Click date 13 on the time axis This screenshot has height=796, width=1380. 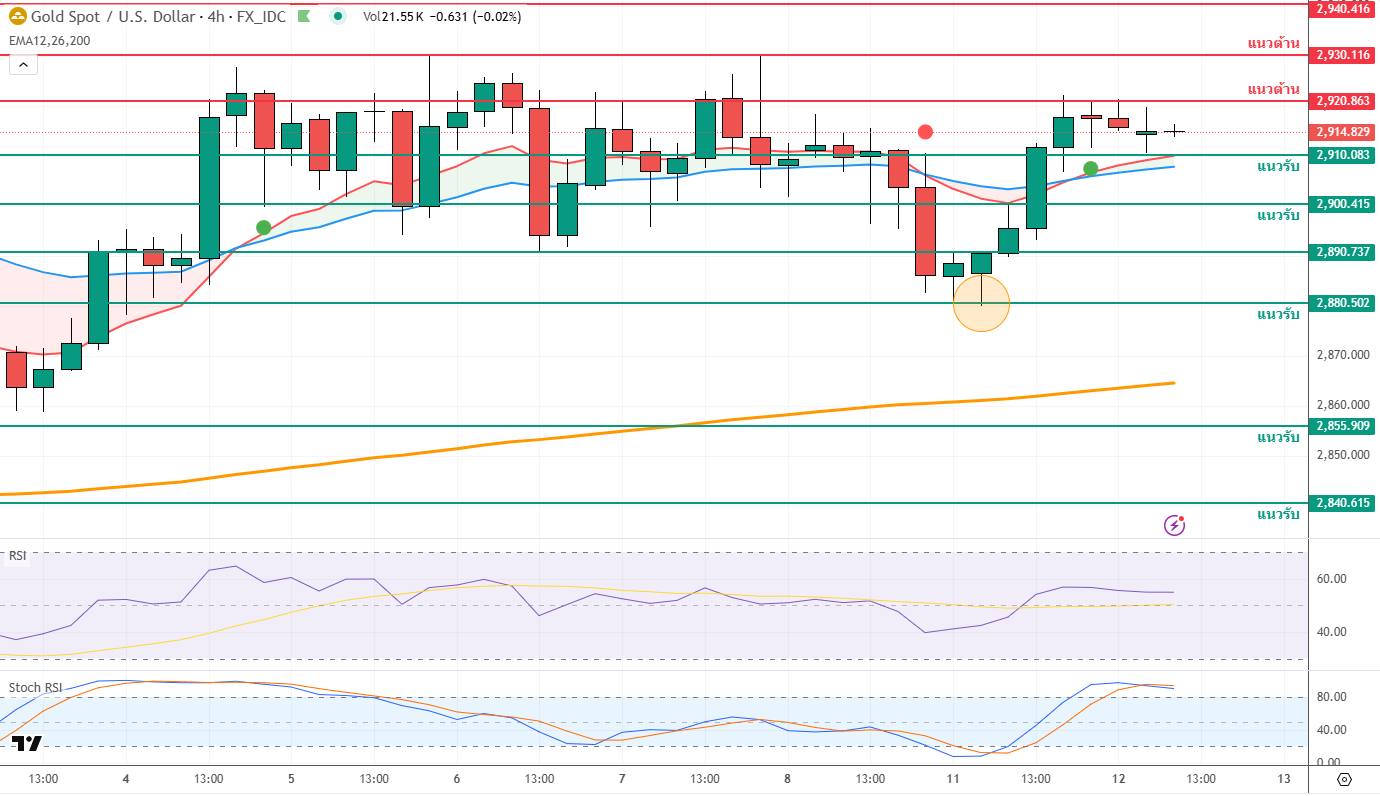pos(1284,779)
